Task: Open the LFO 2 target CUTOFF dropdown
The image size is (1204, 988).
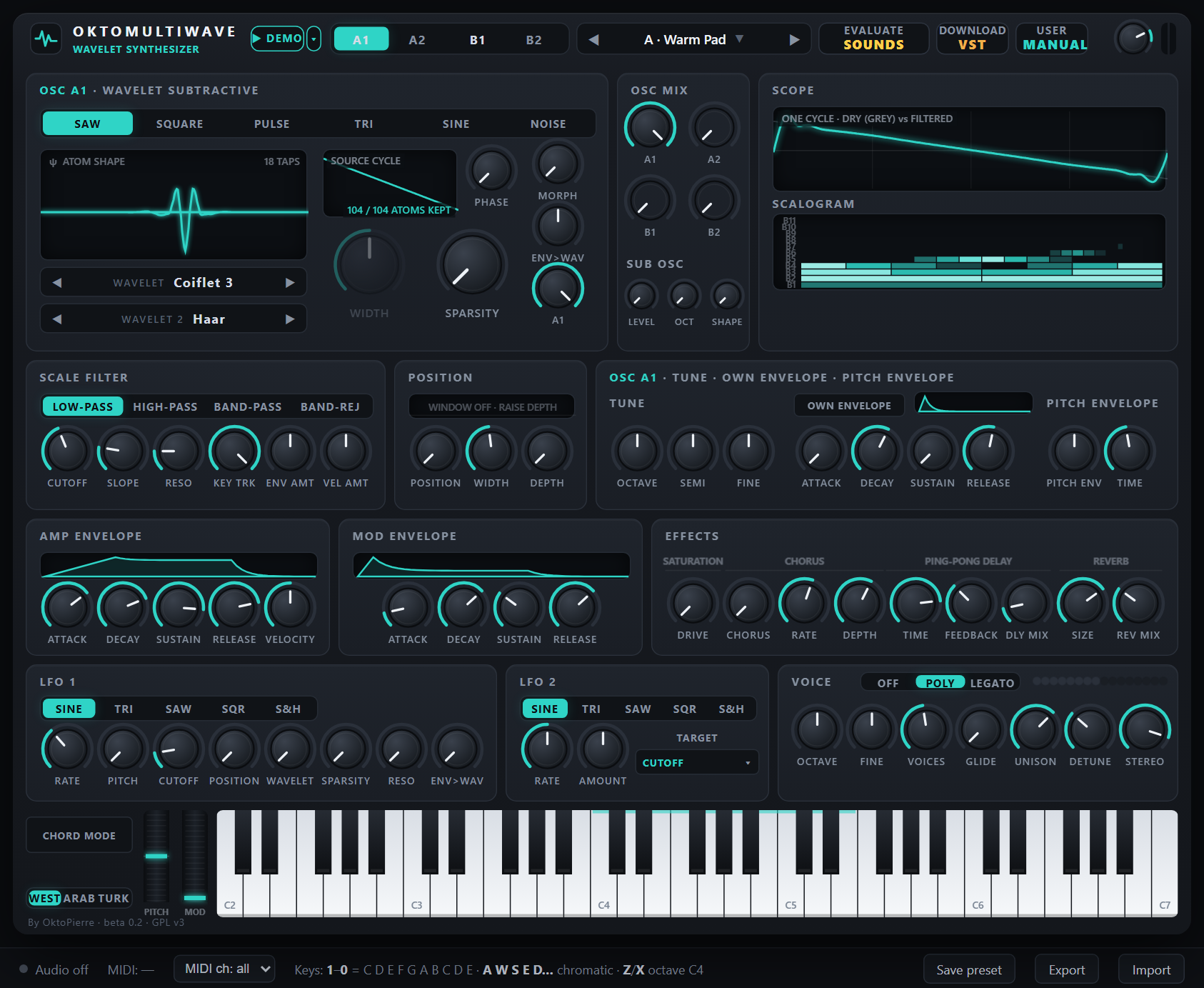Action: coord(696,763)
